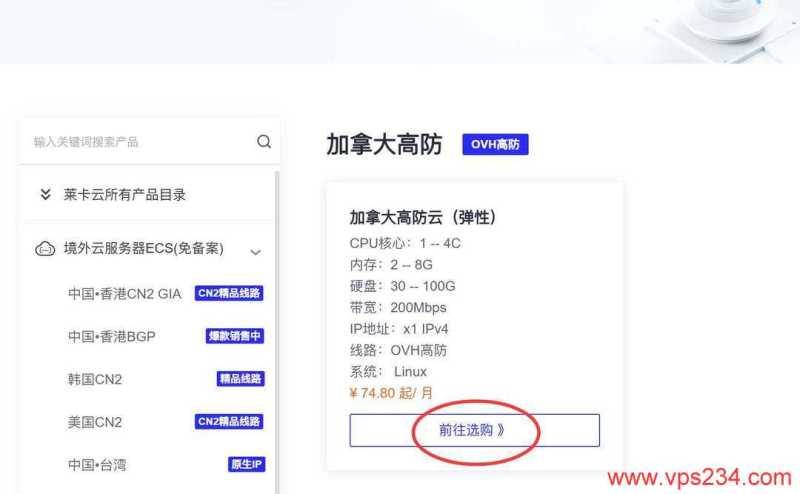Click the 线路: OVH高防 spec line
800x494 pixels.
tap(398, 351)
